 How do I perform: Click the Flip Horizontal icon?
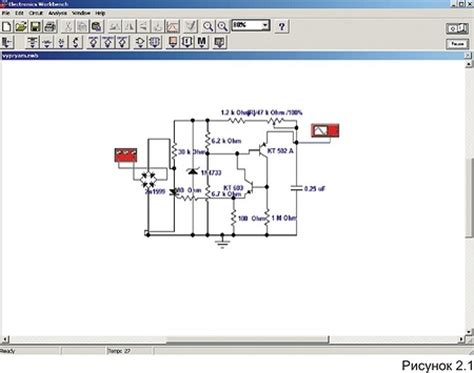(x=129, y=26)
